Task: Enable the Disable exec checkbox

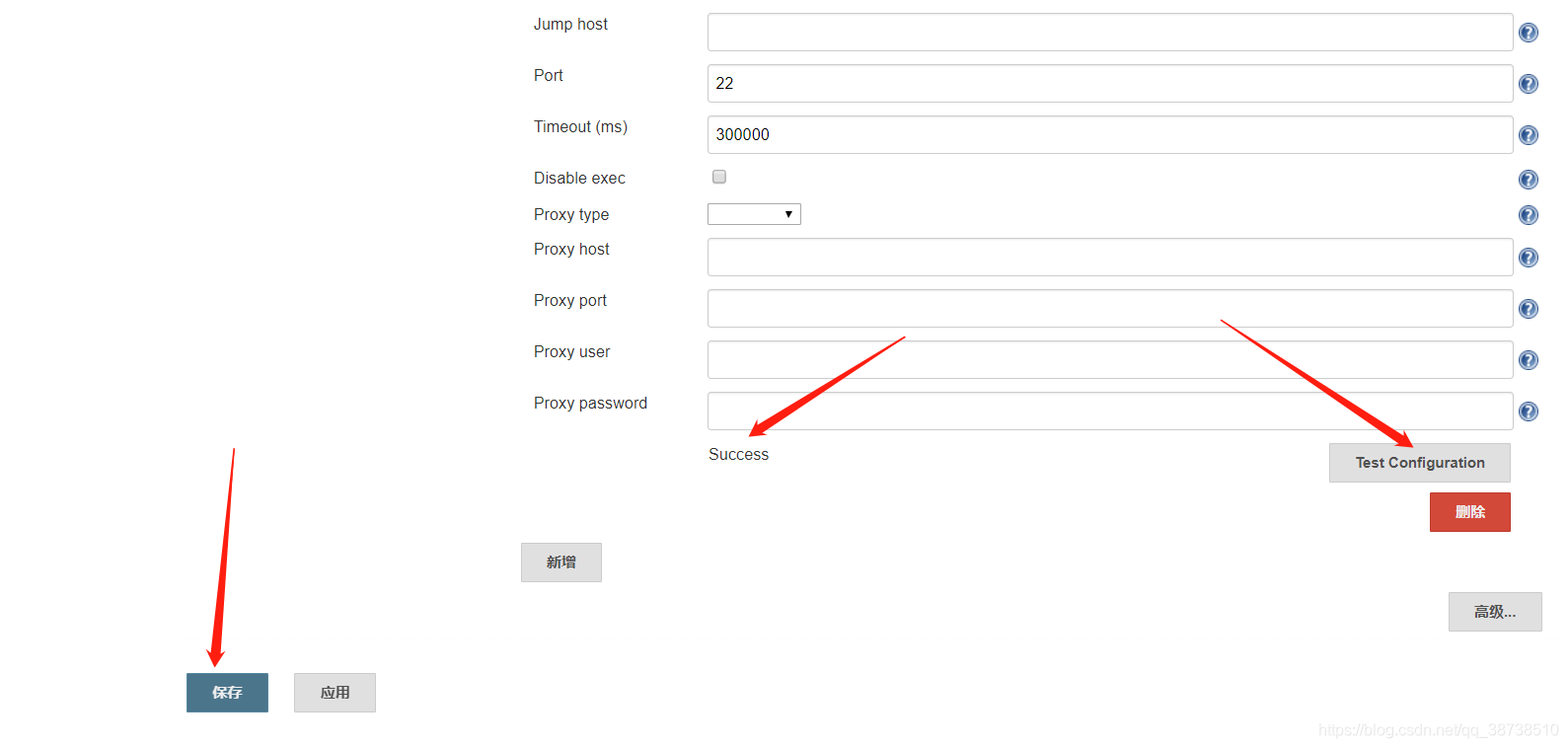Action: pyautogui.click(x=719, y=177)
